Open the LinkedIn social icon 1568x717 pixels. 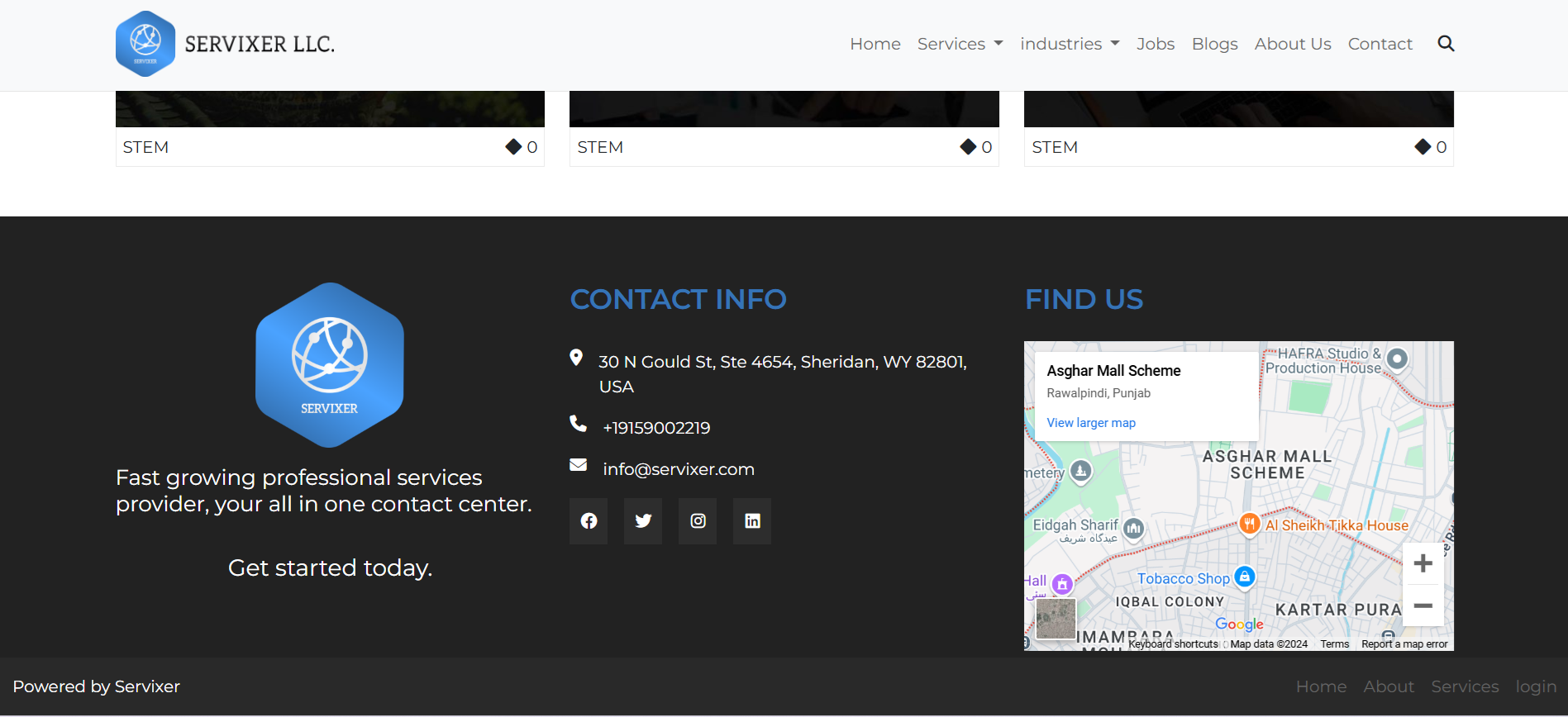[x=752, y=521]
